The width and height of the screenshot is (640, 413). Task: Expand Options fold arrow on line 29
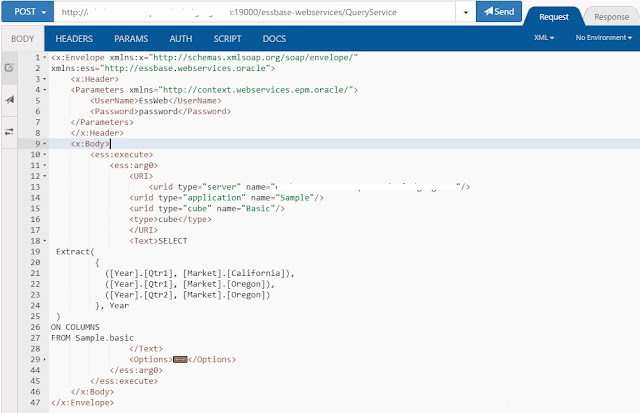click(44, 360)
